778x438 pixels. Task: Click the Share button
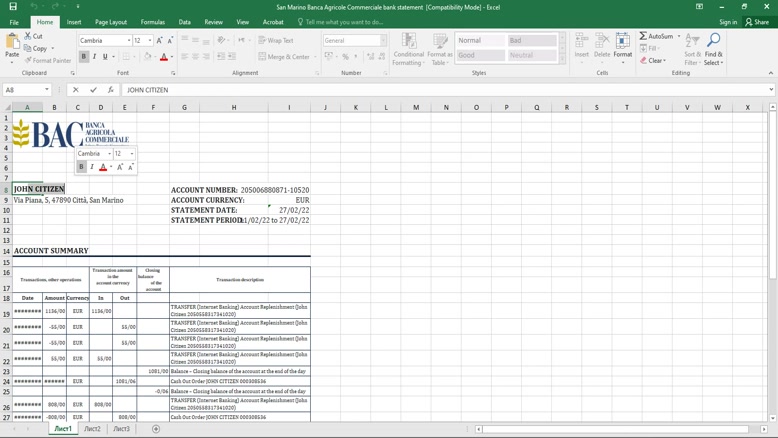click(x=757, y=22)
